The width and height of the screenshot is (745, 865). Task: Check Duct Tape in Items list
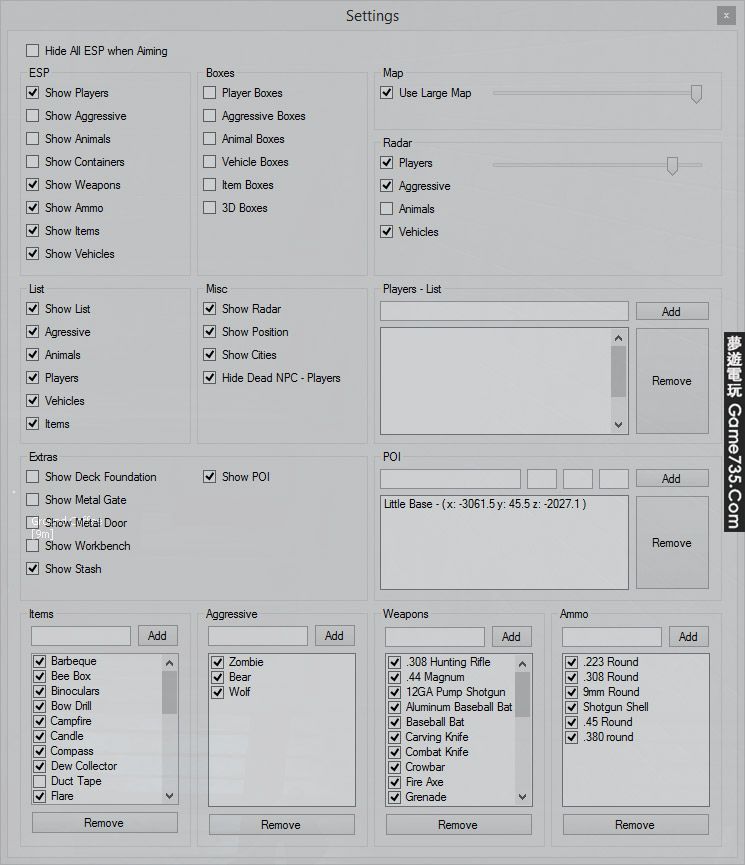pyautogui.click(x=40, y=781)
